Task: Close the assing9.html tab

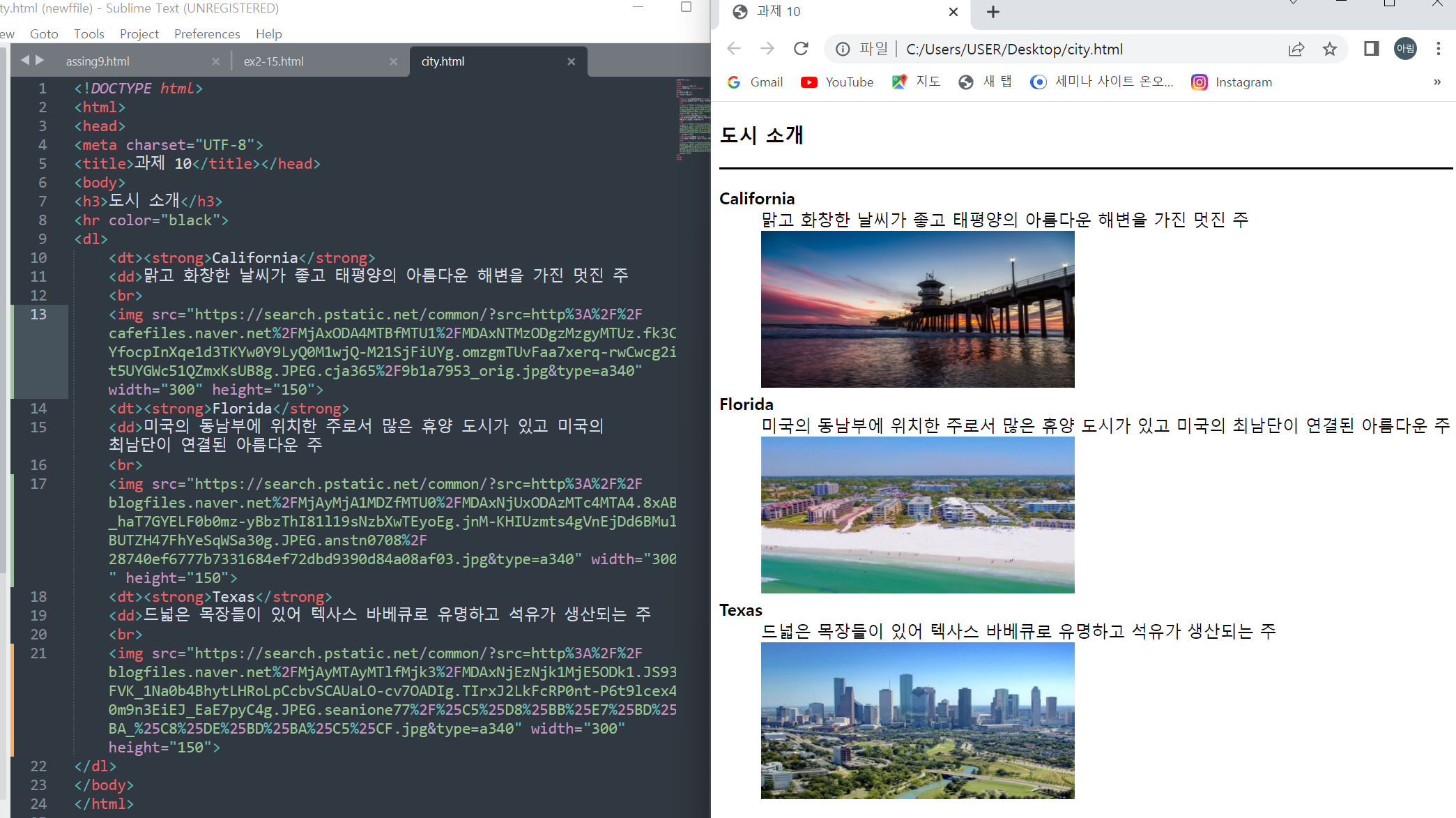Action: click(216, 61)
